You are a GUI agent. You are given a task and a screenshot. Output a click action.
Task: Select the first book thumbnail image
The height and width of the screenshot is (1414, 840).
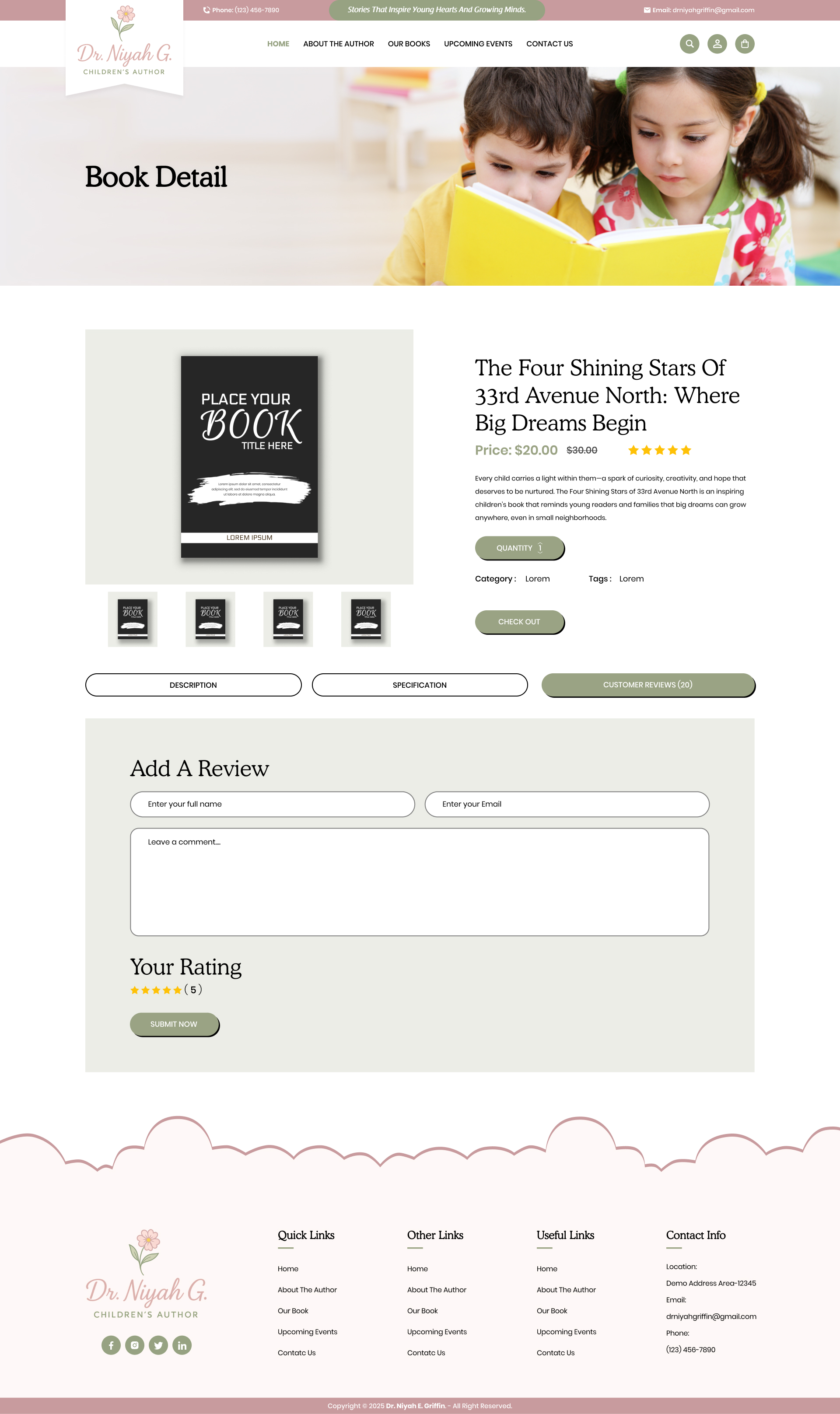[x=133, y=619]
